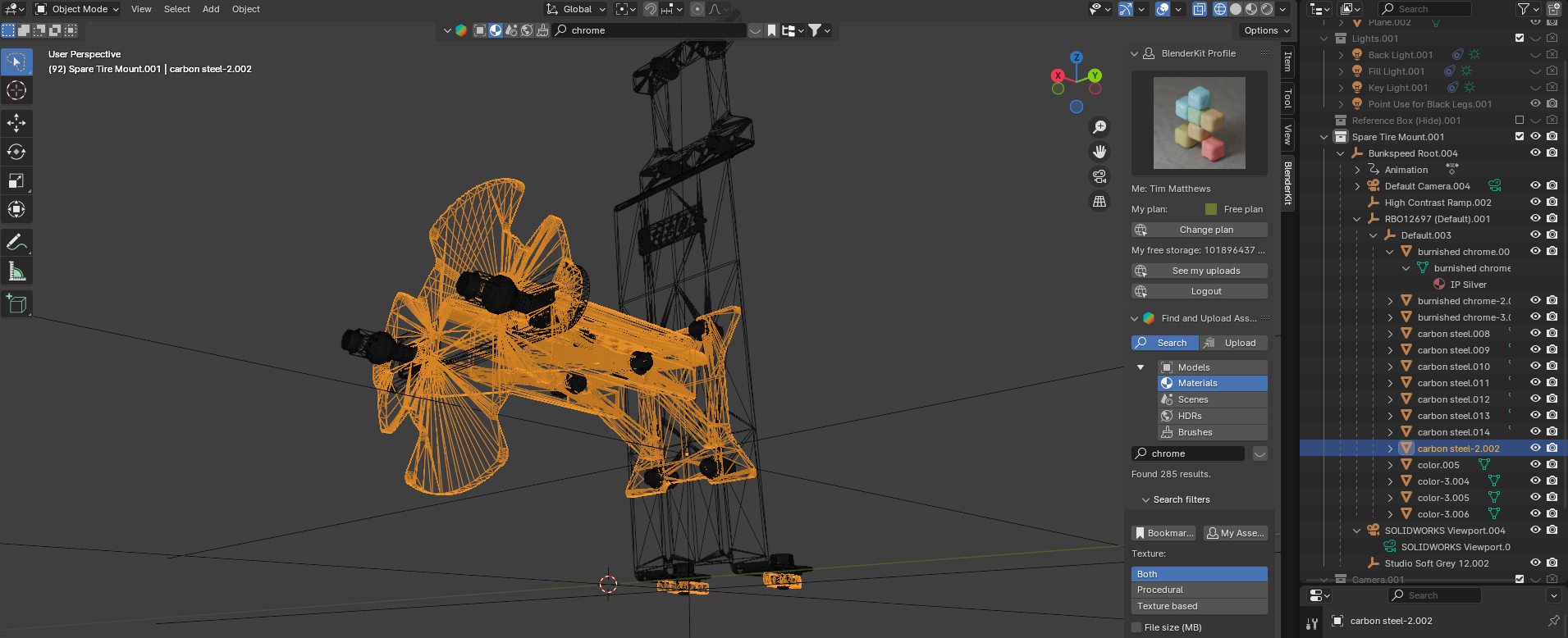Click the BlenderKit cube logo in header

[461, 30]
